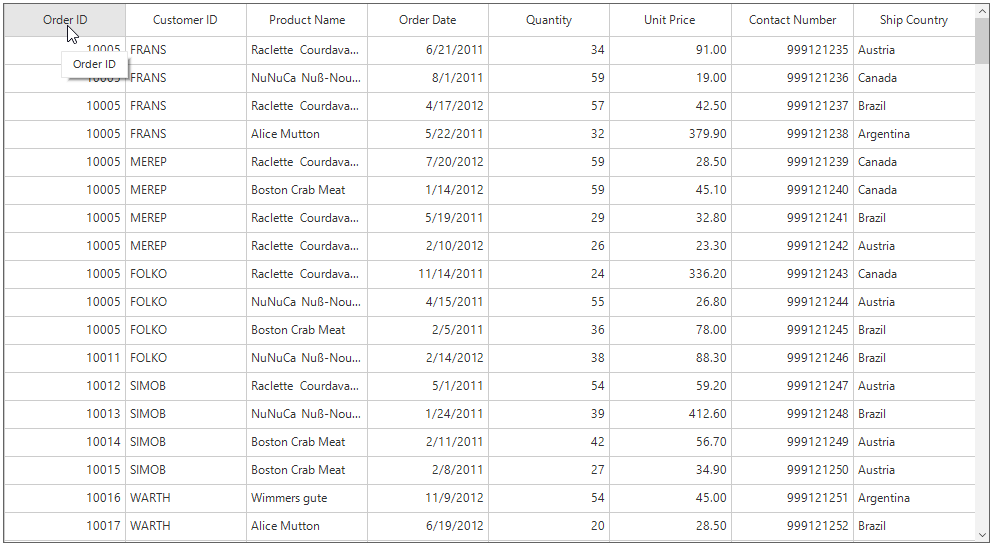Click the order date 6/21/2011 cell
The height and width of the screenshot is (546, 991).
click(x=428, y=50)
